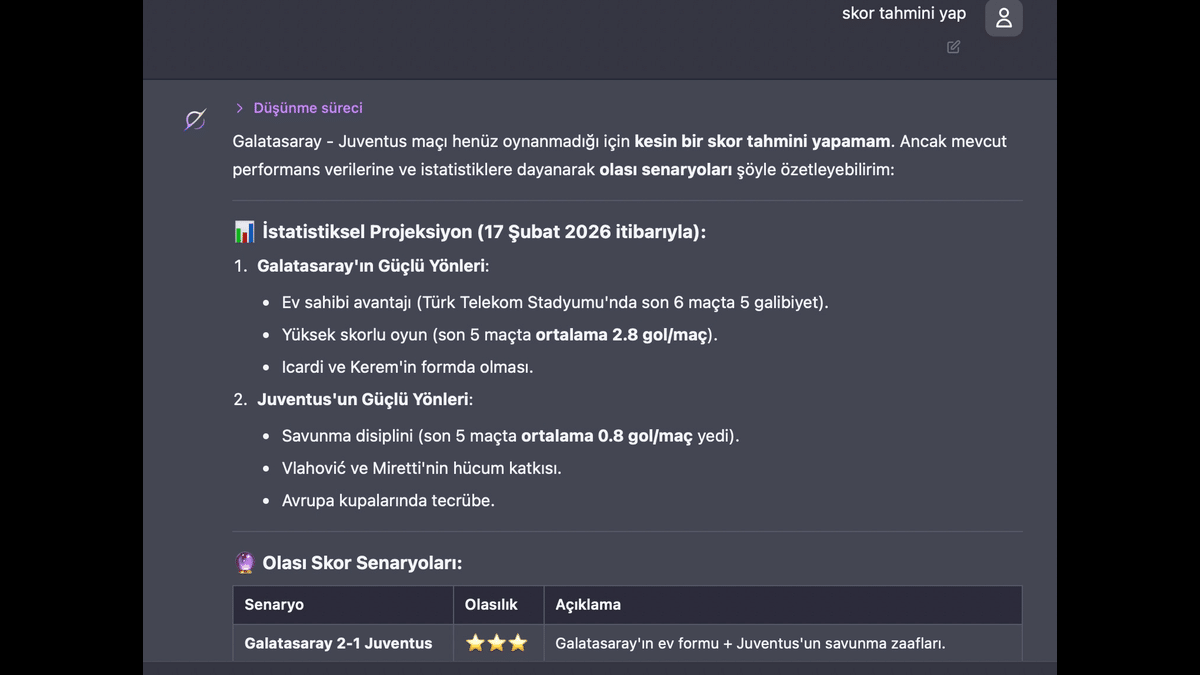Click "Juventus'un Güçlü Yönleri" list heading
The image size is (1200, 675).
coord(363,399)
